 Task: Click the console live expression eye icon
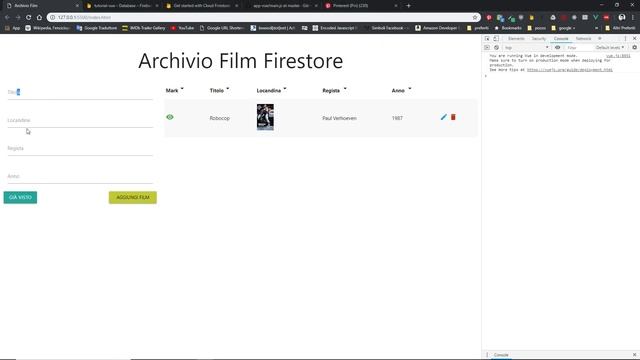coord(558,48)
